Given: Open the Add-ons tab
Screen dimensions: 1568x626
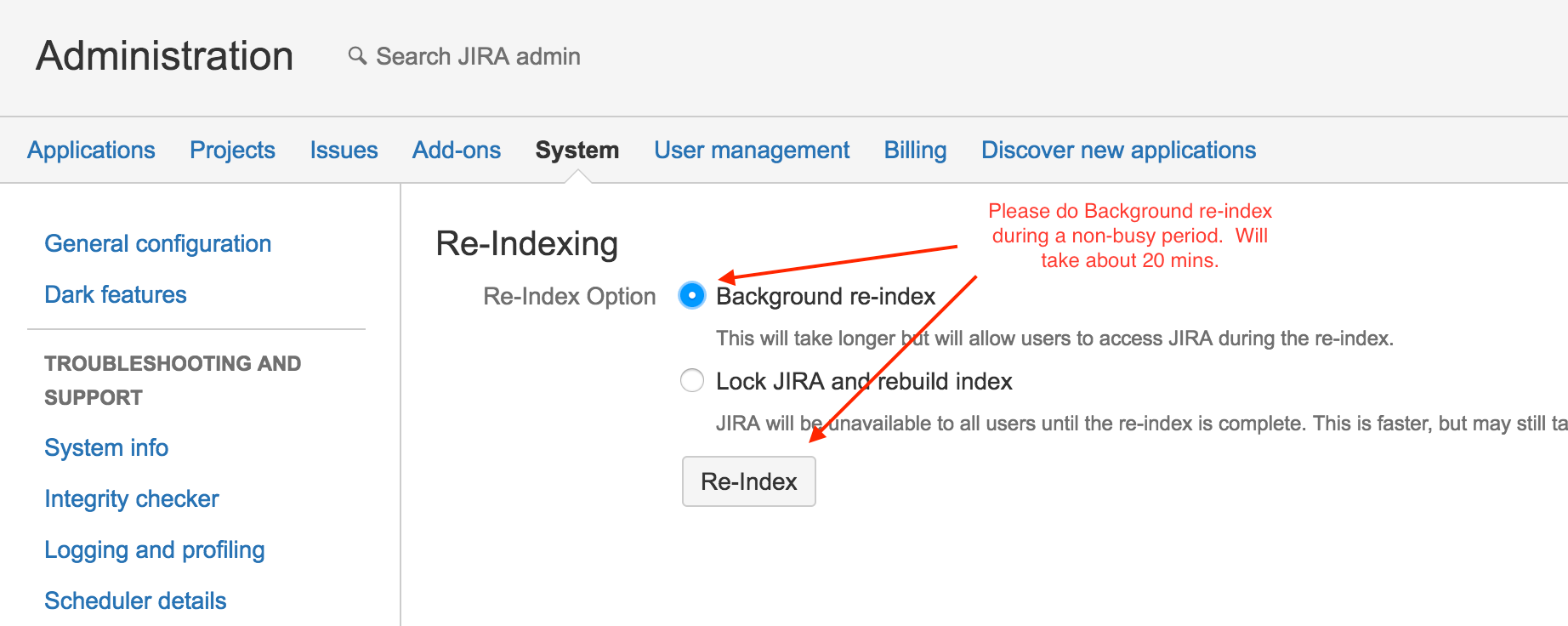Looking at the screenshot, I should [457, 150].
